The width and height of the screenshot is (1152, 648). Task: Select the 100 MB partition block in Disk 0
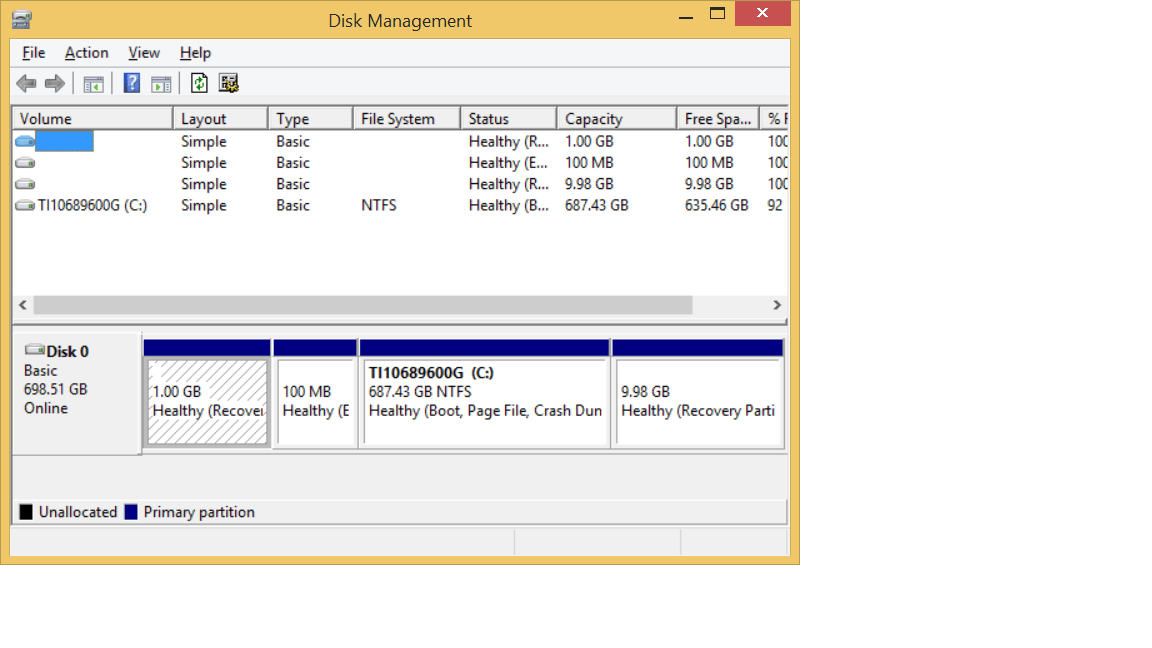tap(314, 401)
